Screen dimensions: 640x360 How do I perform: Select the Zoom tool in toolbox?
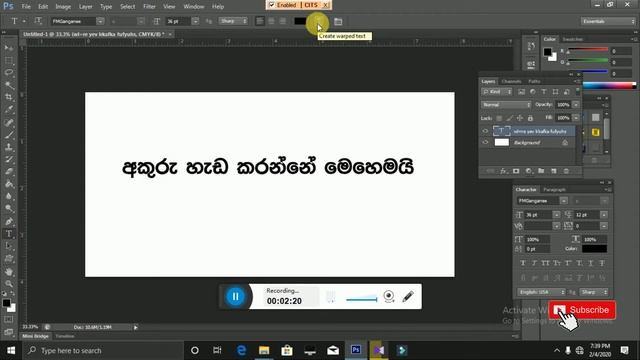click(x=9, y=284)
